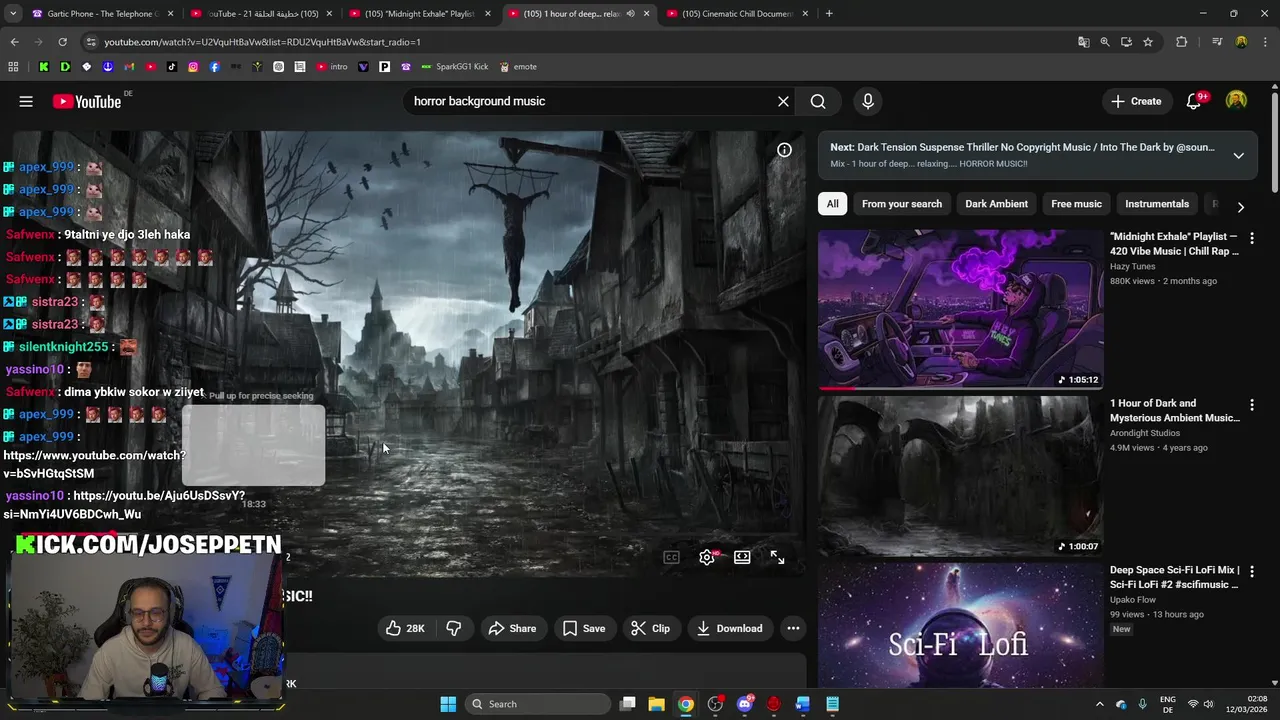Switch to Cinematic Chill Document tab
This screenshot has height=720, width=1280.
739,14
